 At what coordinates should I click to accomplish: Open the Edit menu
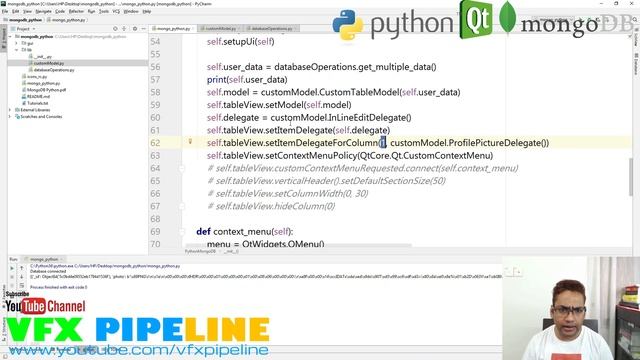[x=16, y=11]
